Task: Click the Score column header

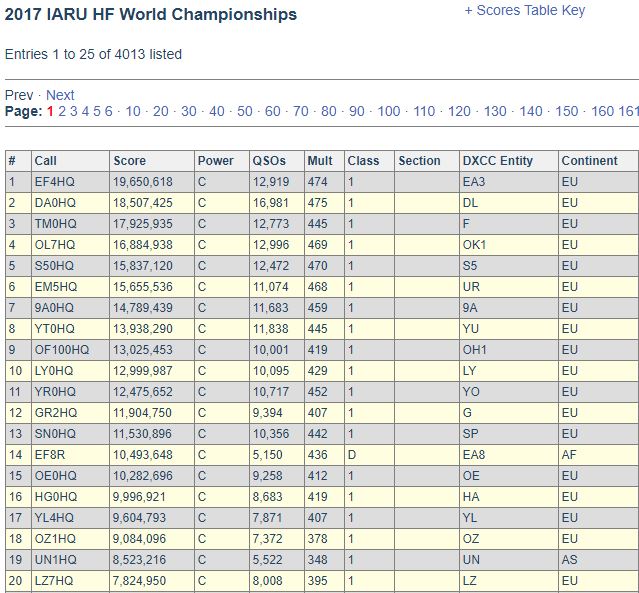Action: point(130,161)
